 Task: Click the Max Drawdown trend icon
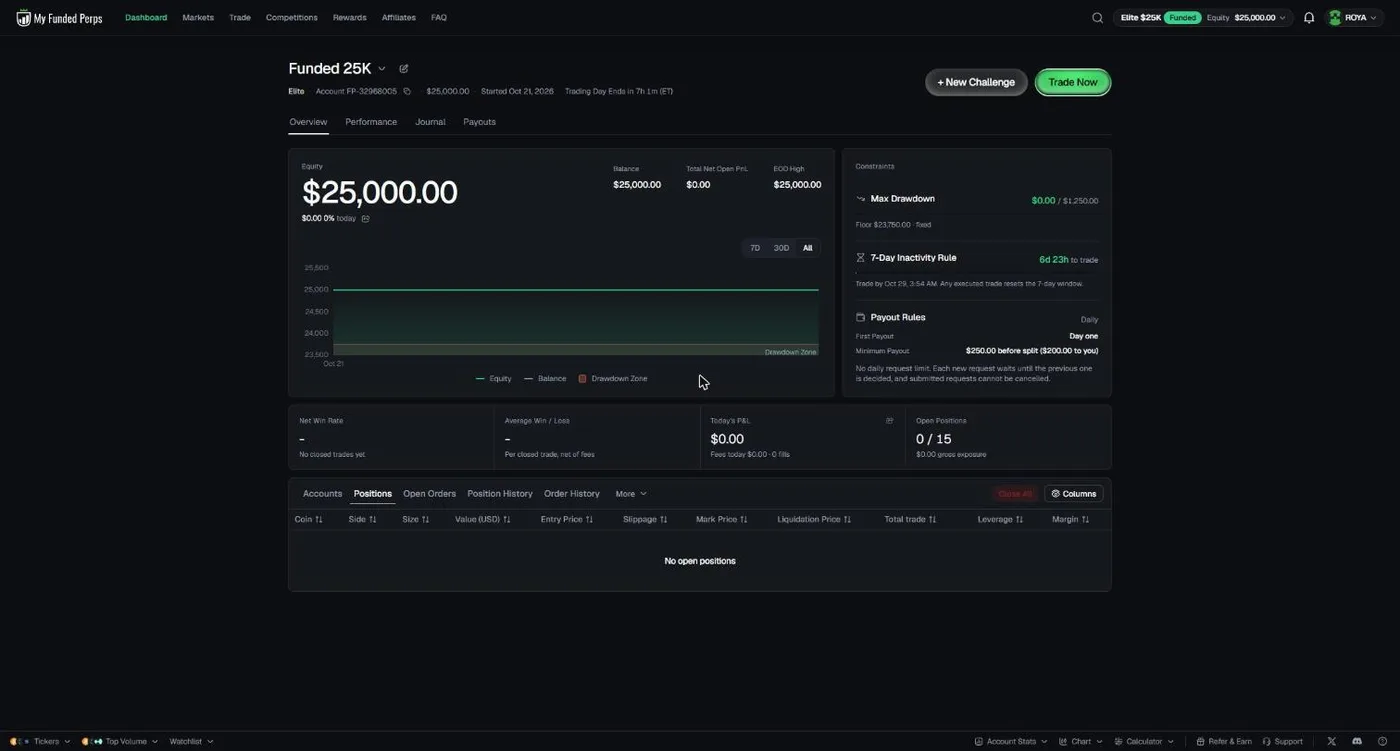pyautogui.click(x=860, y=199)
